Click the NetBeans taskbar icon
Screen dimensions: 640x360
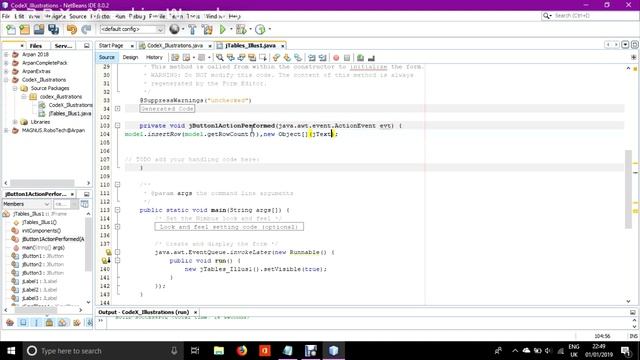(x=333, y=351)
